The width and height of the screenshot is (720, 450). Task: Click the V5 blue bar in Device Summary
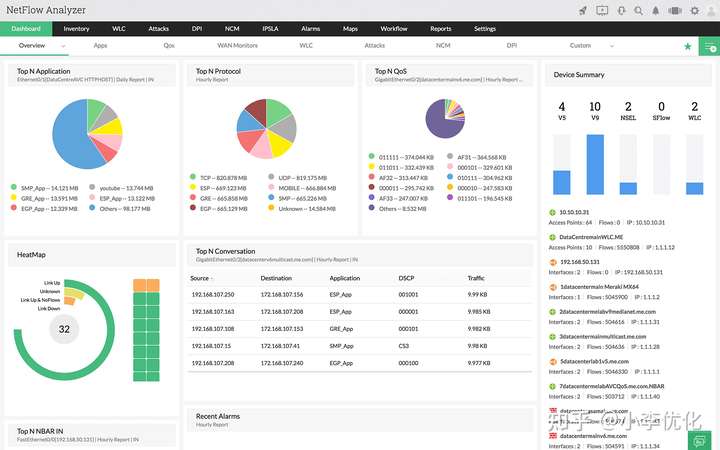pos(562,182)
